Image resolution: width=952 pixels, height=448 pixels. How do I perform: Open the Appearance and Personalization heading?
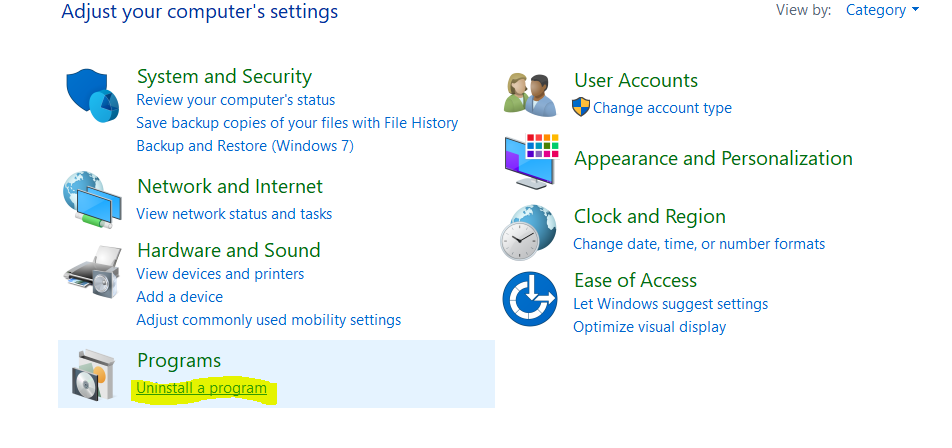713,159
